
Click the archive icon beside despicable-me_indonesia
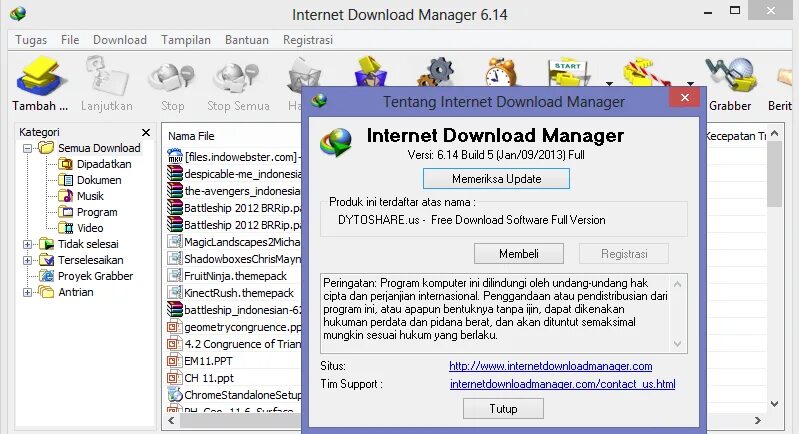tap(175, 174)
